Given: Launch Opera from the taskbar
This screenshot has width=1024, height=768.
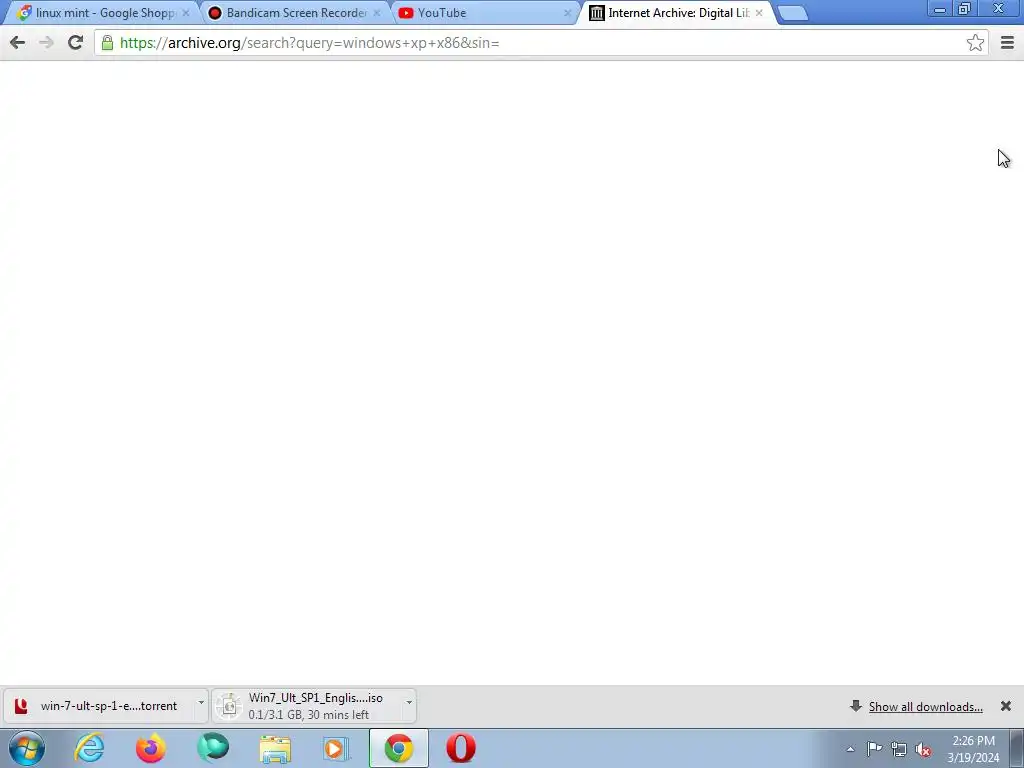Looking at the screenshot, I should pyautogui.click(x=460, y=748).
